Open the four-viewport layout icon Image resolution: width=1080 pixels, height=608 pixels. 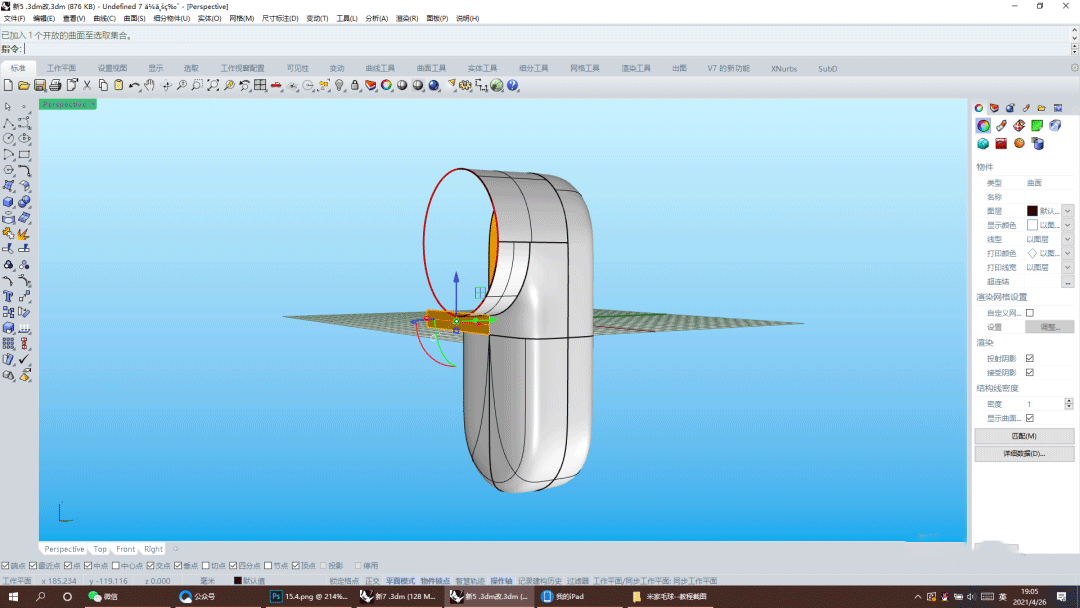(260, 86)
